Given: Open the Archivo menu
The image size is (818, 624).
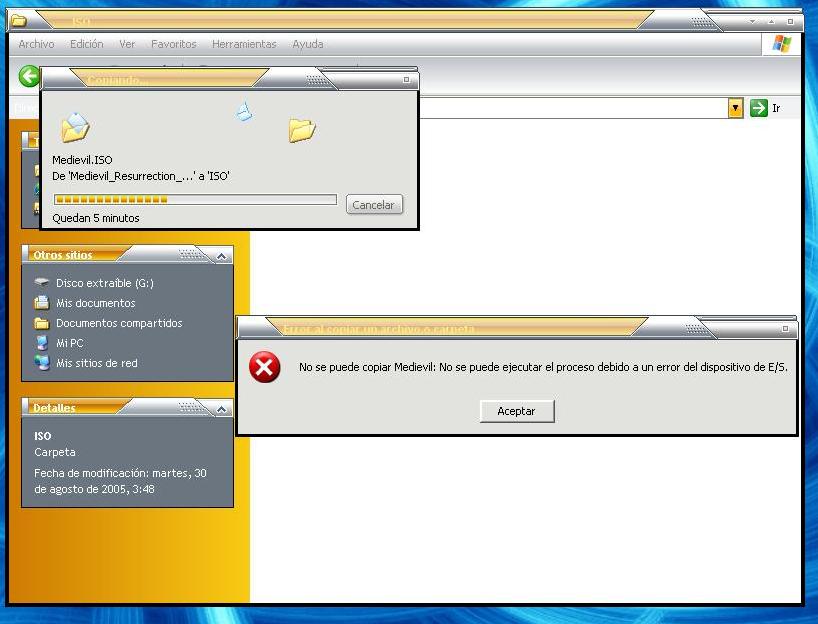Looking at the screenshot, I should coord(37,44).
